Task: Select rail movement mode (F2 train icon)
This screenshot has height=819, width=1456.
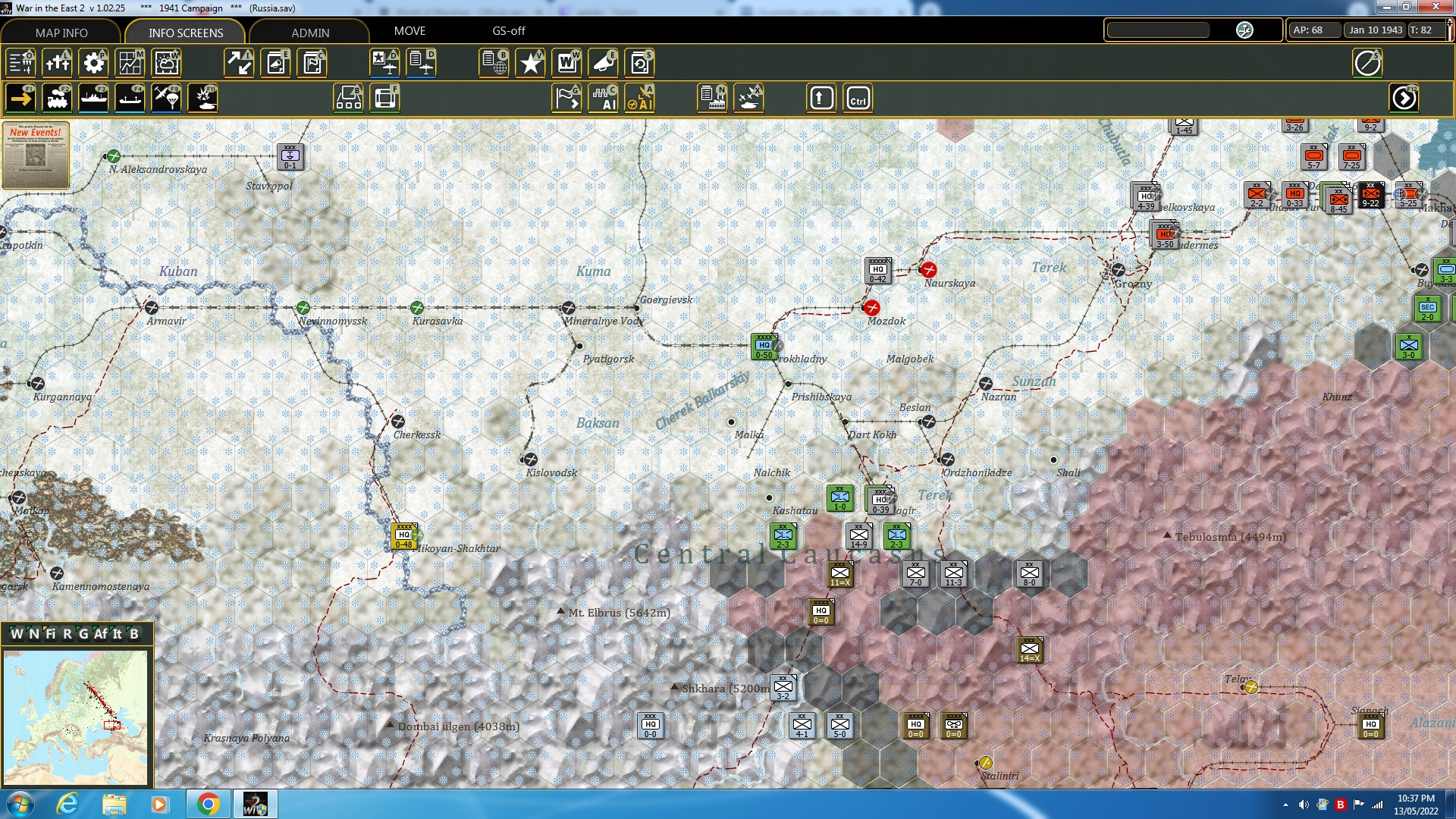Action: [x=57, y=99]
